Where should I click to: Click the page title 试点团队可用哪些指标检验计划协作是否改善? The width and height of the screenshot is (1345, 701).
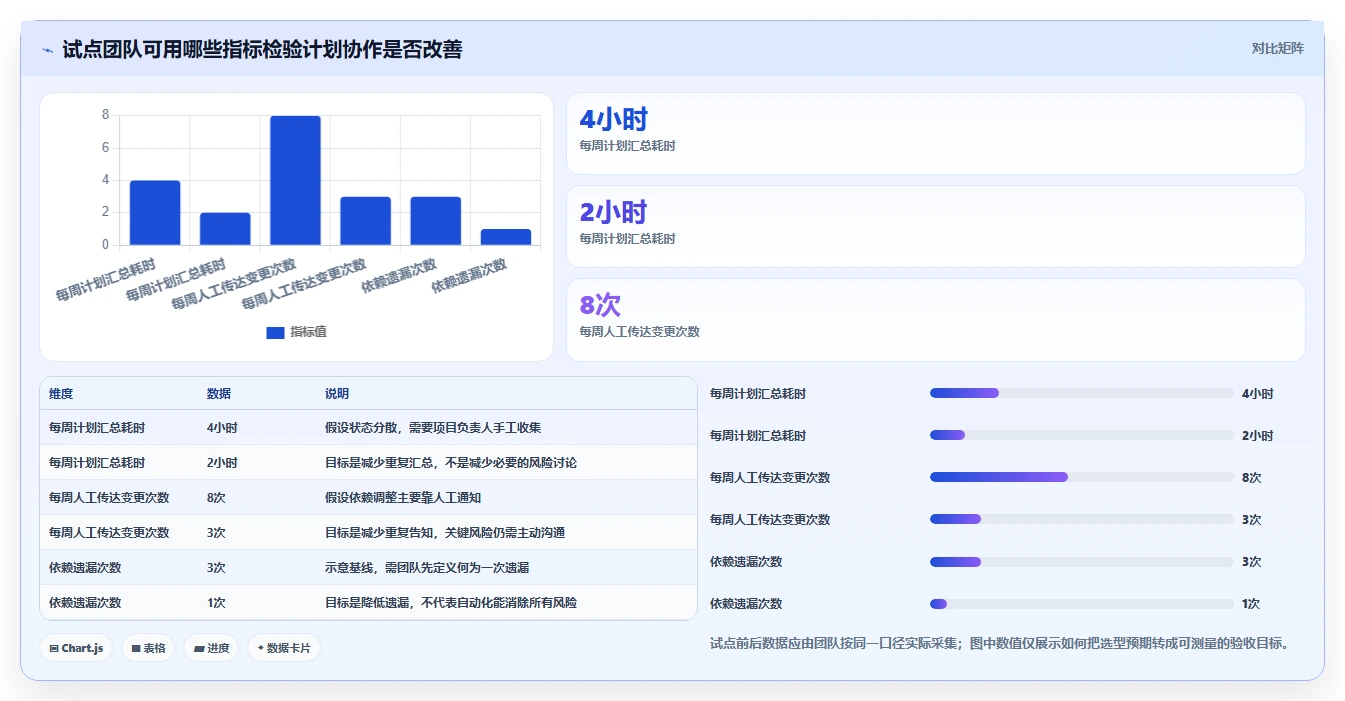pyautogui.click(x=262, y=50)
